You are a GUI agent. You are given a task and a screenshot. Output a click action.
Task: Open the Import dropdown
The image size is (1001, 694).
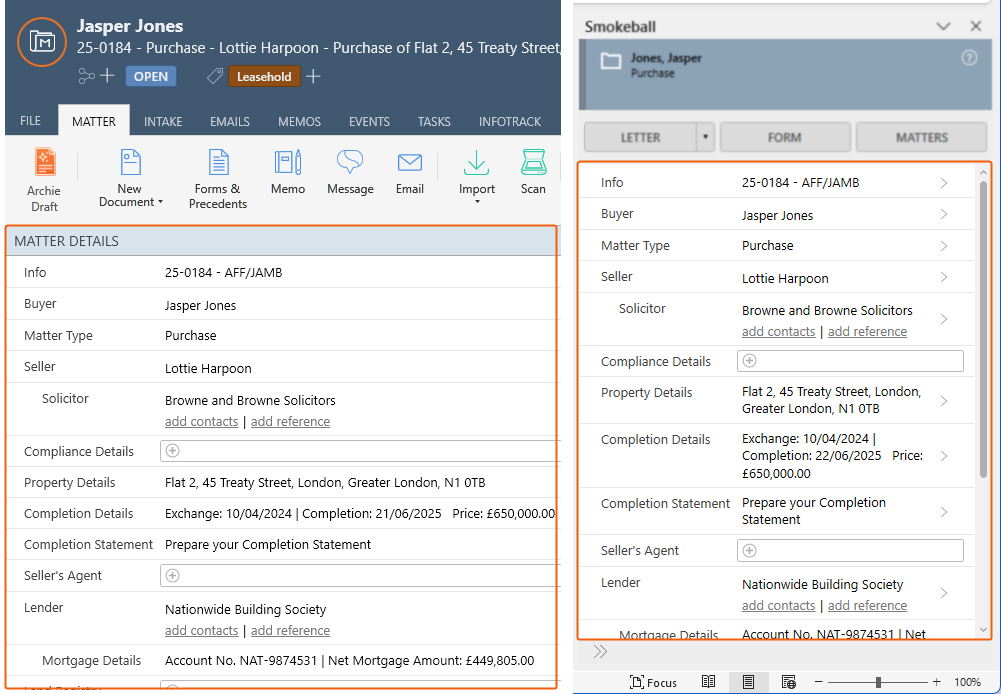tap(477, 177)
